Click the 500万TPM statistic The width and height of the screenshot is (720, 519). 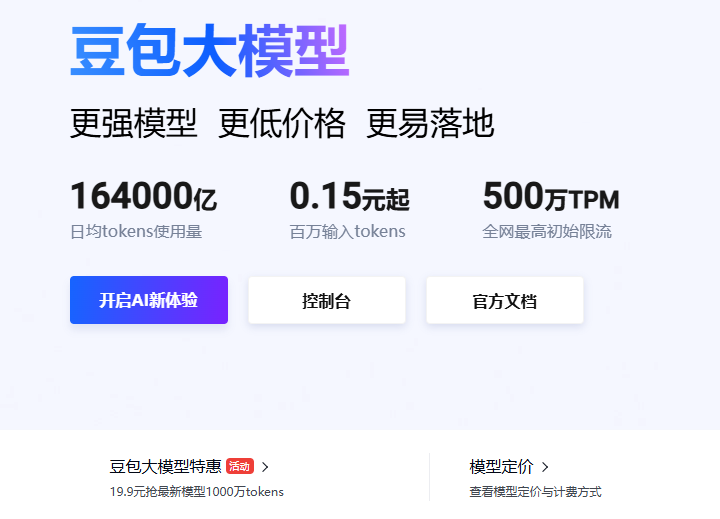(551, 196)
